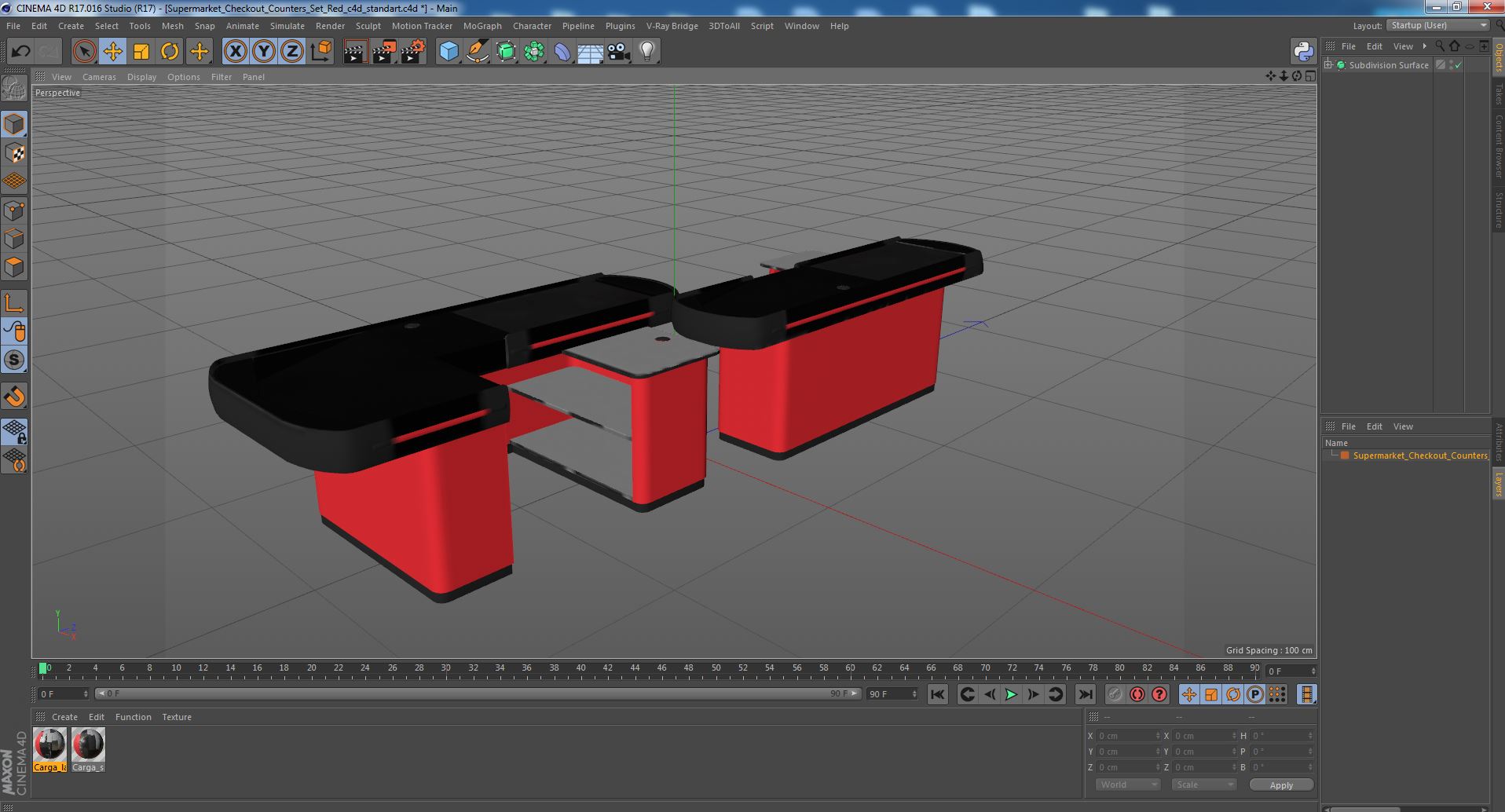Select the Live Selection tool
The width and height of the screenshot is (1505, 812).
pos(84,52)
